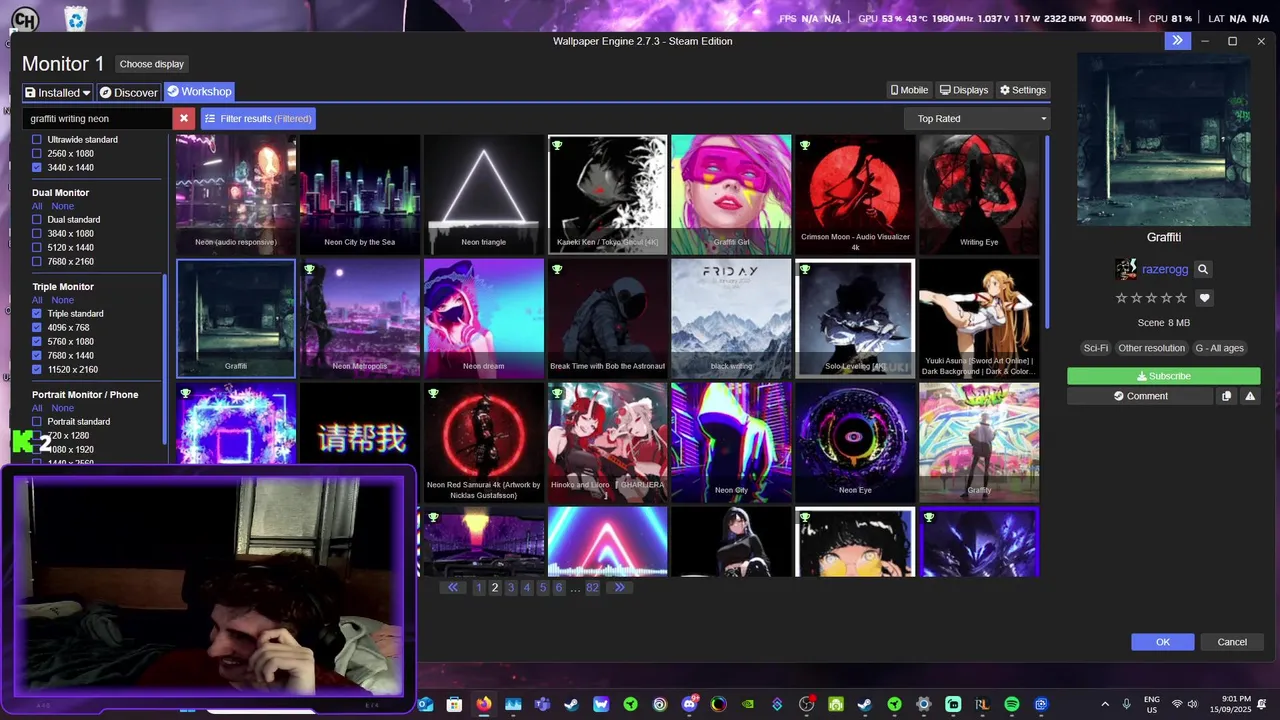
Task: Toggle the Ultrawide standard checkbox
Action: coord(37,140)
